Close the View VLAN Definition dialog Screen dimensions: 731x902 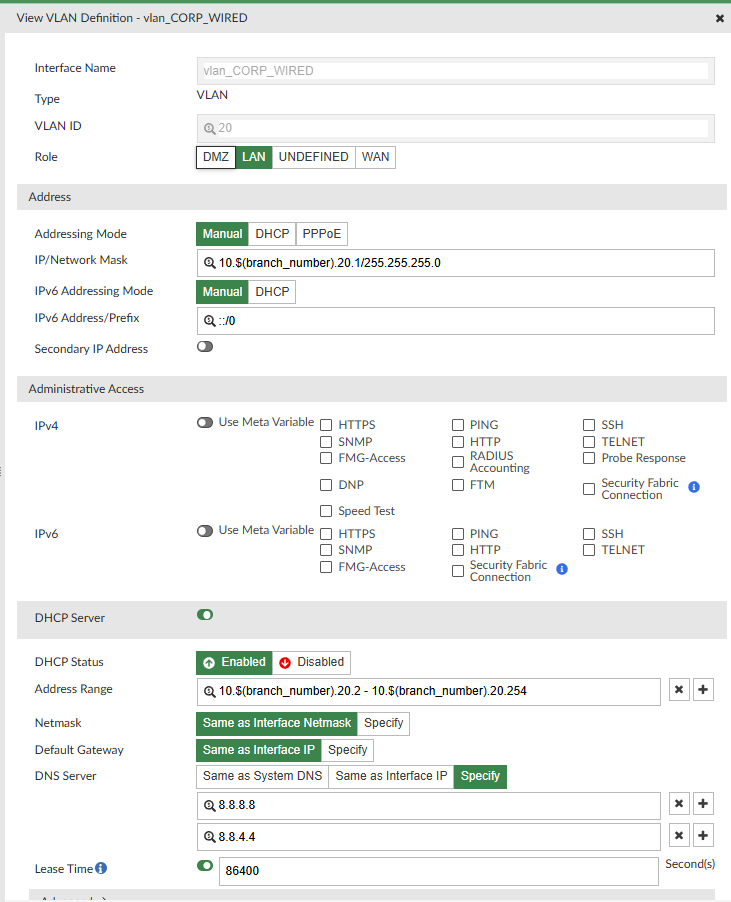[x=720, y=18]
